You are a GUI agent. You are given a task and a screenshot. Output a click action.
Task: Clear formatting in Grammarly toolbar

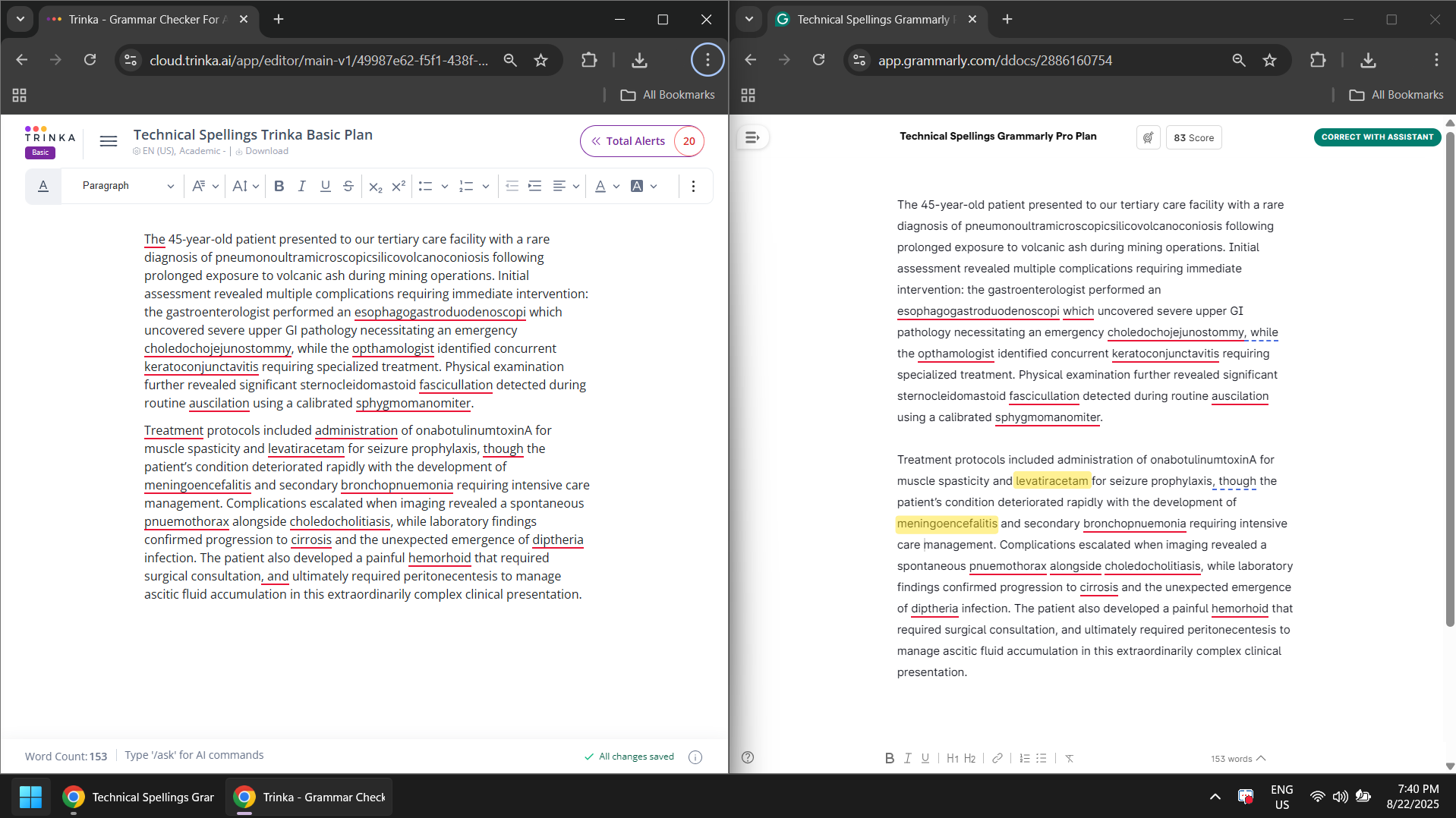pos(1069,758)
